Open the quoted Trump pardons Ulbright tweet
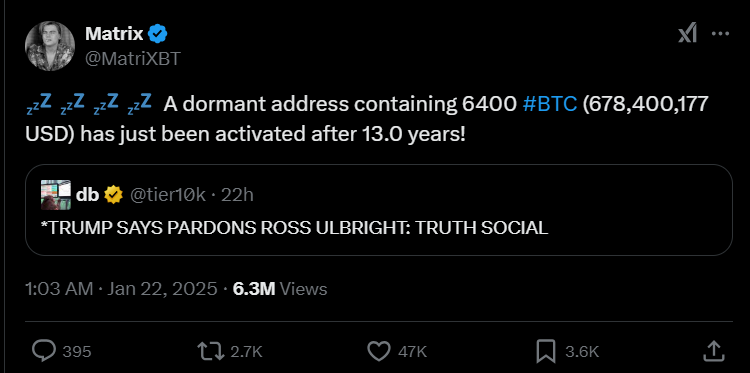Viewport: 750px width, 373px height. click(x=378, y=210)
